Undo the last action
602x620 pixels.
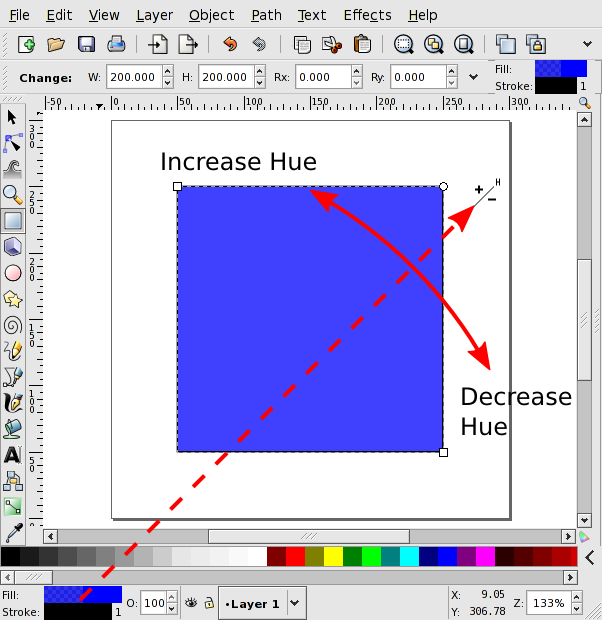tap(230, 44)
